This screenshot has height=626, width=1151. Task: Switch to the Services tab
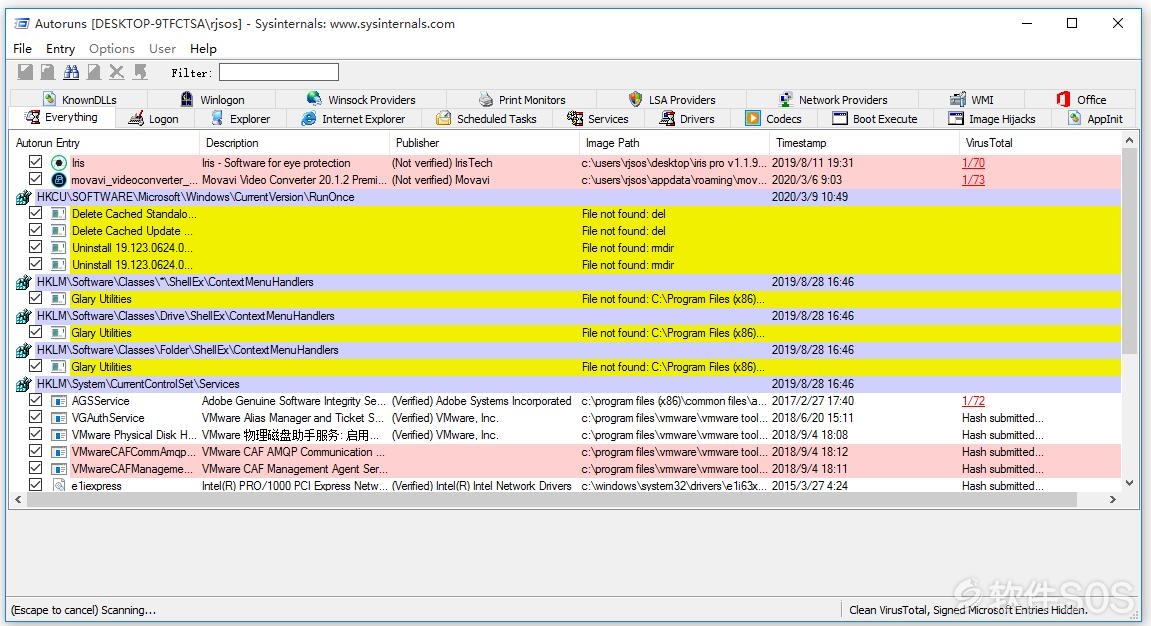[598, 118]
